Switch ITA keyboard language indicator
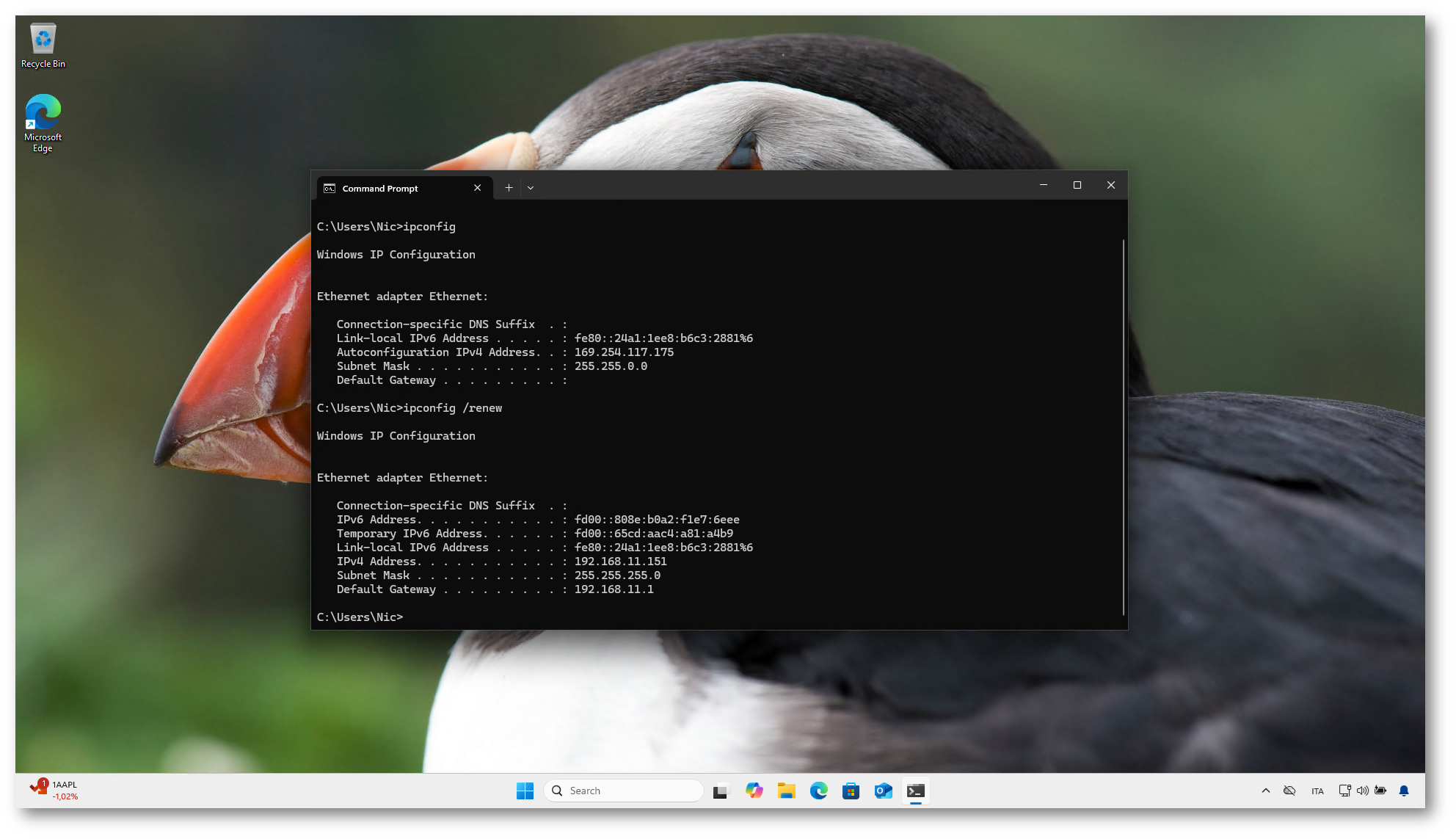The width and height of the screenshot is (1456, 839). pos(1317,791)
